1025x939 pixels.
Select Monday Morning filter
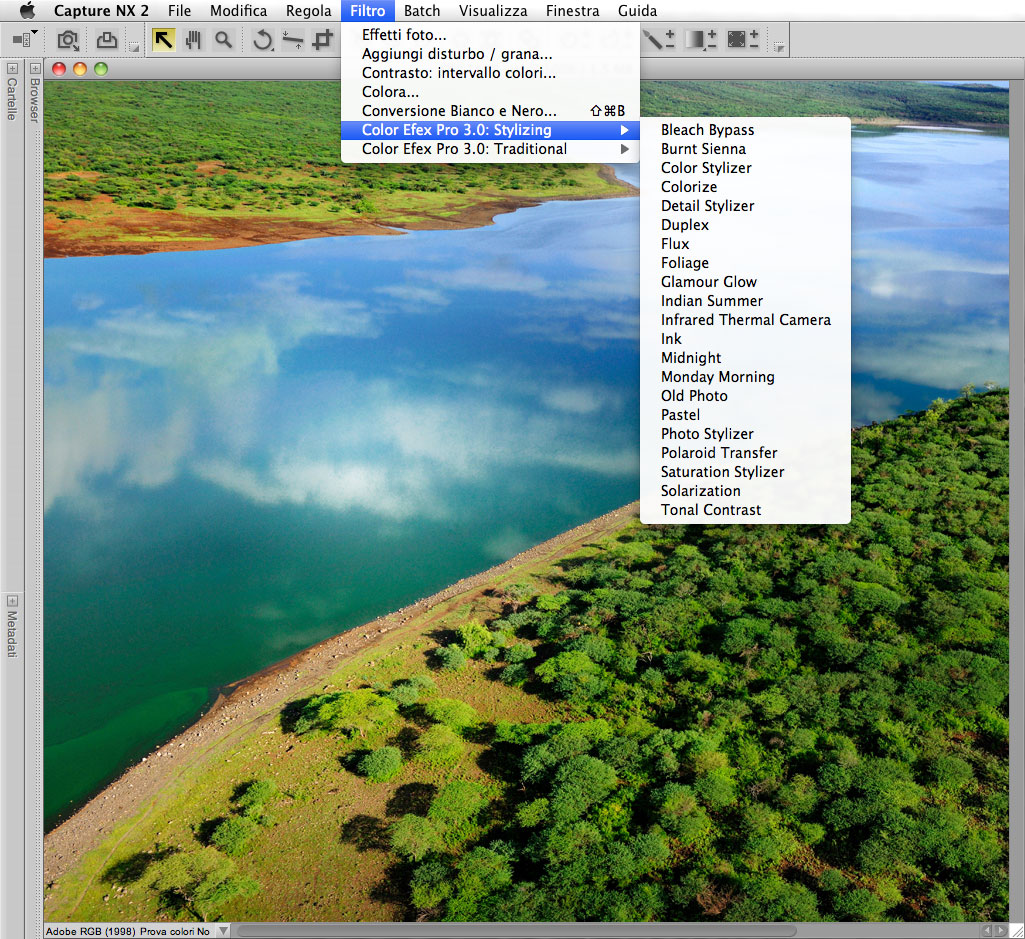[x=745, y=377]
